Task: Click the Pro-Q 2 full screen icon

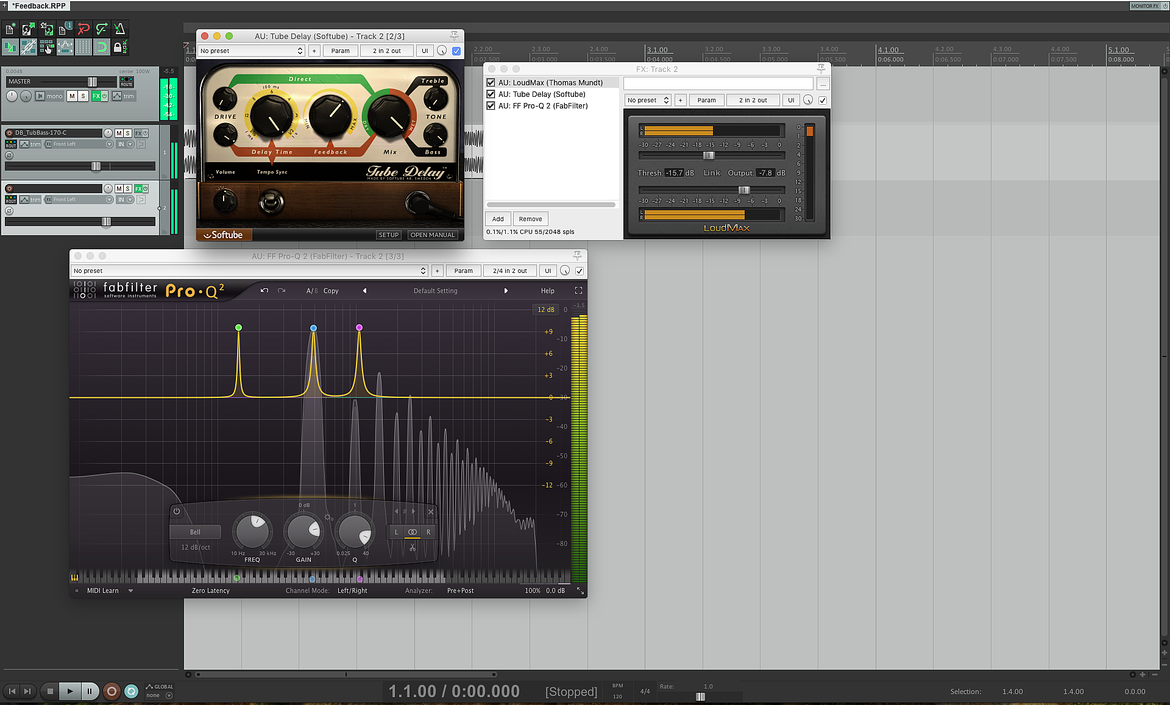Action: click(x=578, y=290)
